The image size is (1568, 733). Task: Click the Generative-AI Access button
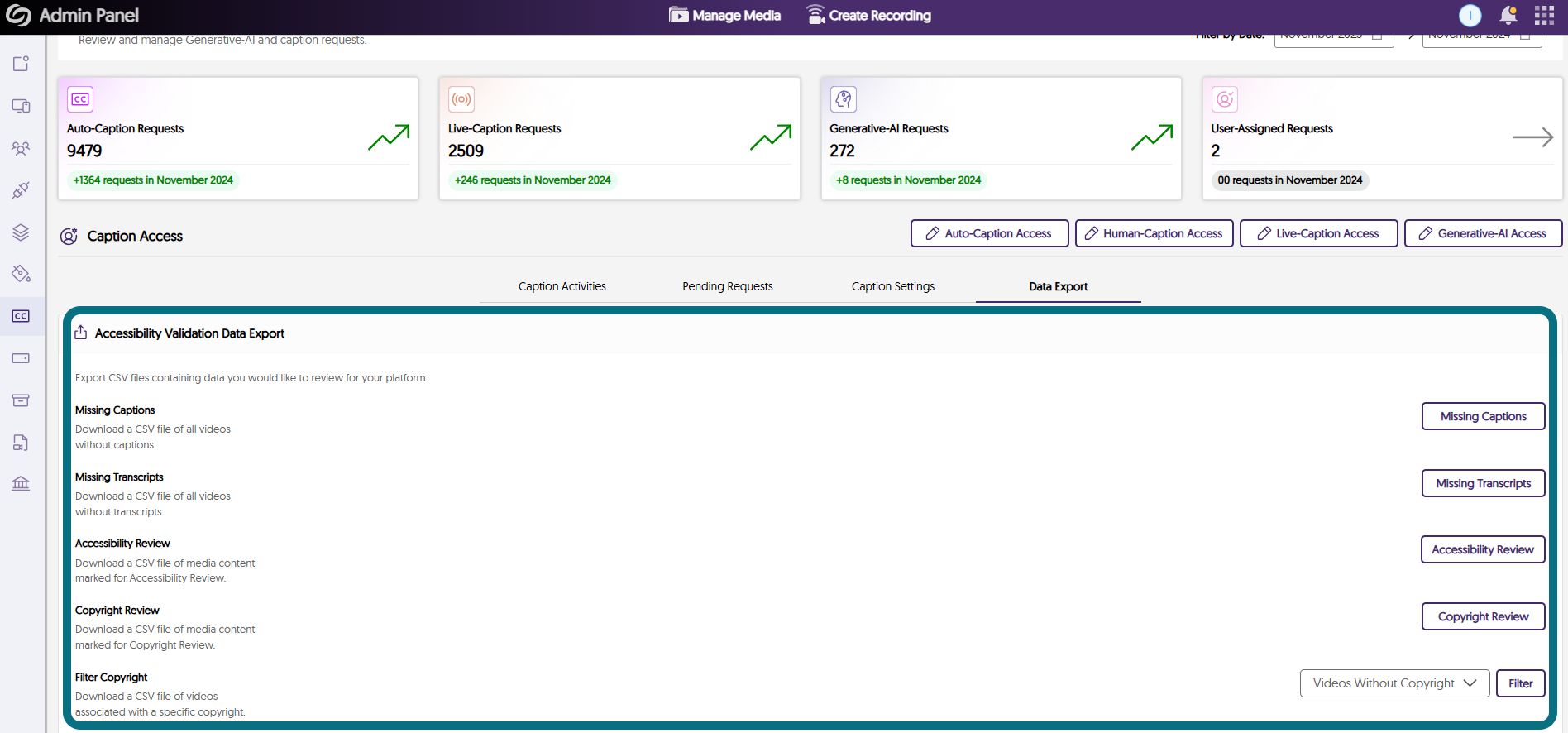click(x=1484, y=233)
